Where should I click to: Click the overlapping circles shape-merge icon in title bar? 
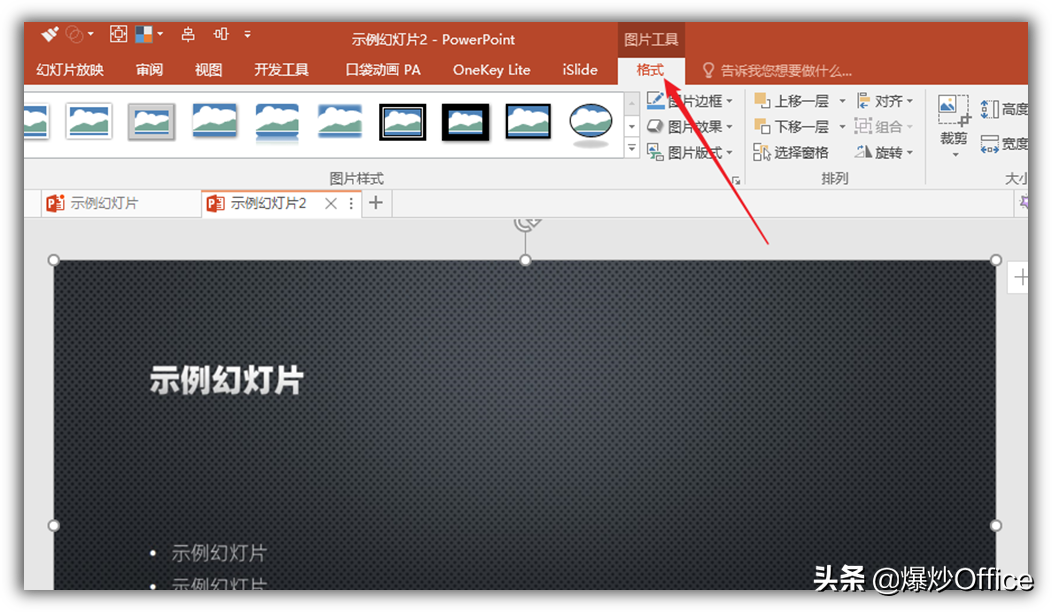coord(75,34)
